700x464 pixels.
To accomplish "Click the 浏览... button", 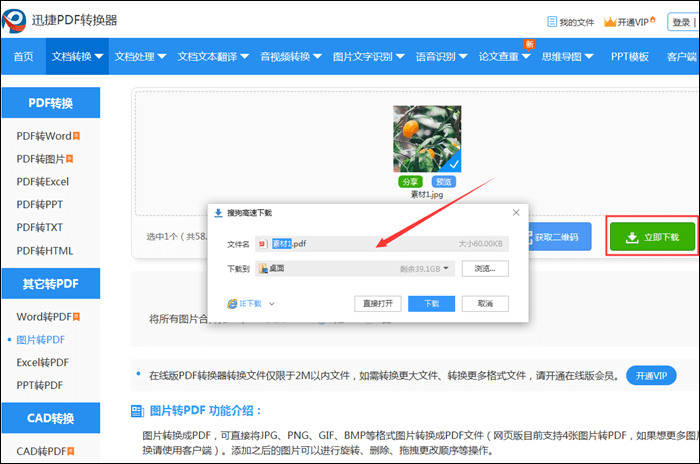I will tap(485, 268).
